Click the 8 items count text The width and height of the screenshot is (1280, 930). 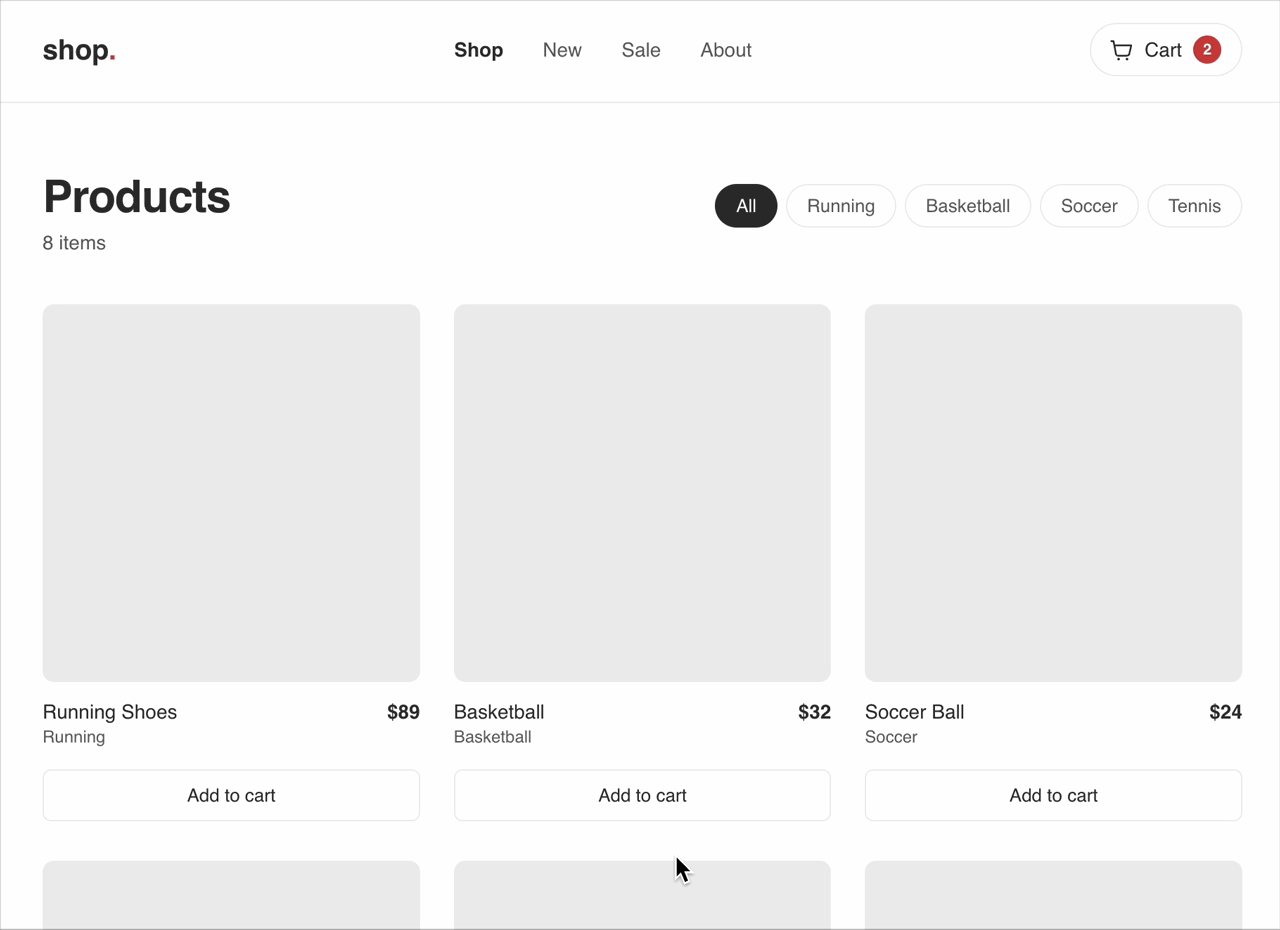click(x=74, y=243)
